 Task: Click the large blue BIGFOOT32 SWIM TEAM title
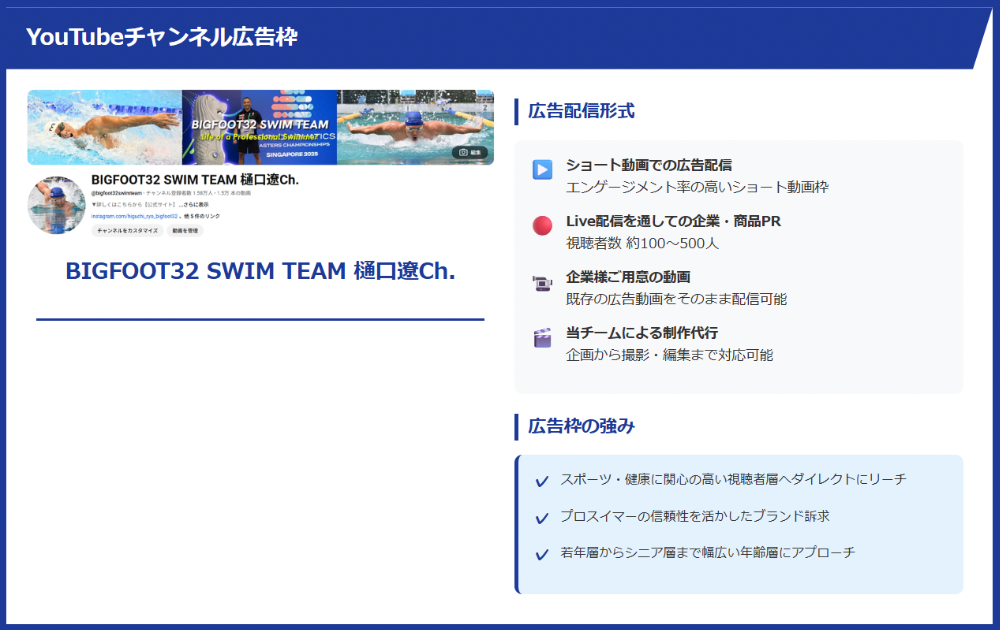[260, 271]
